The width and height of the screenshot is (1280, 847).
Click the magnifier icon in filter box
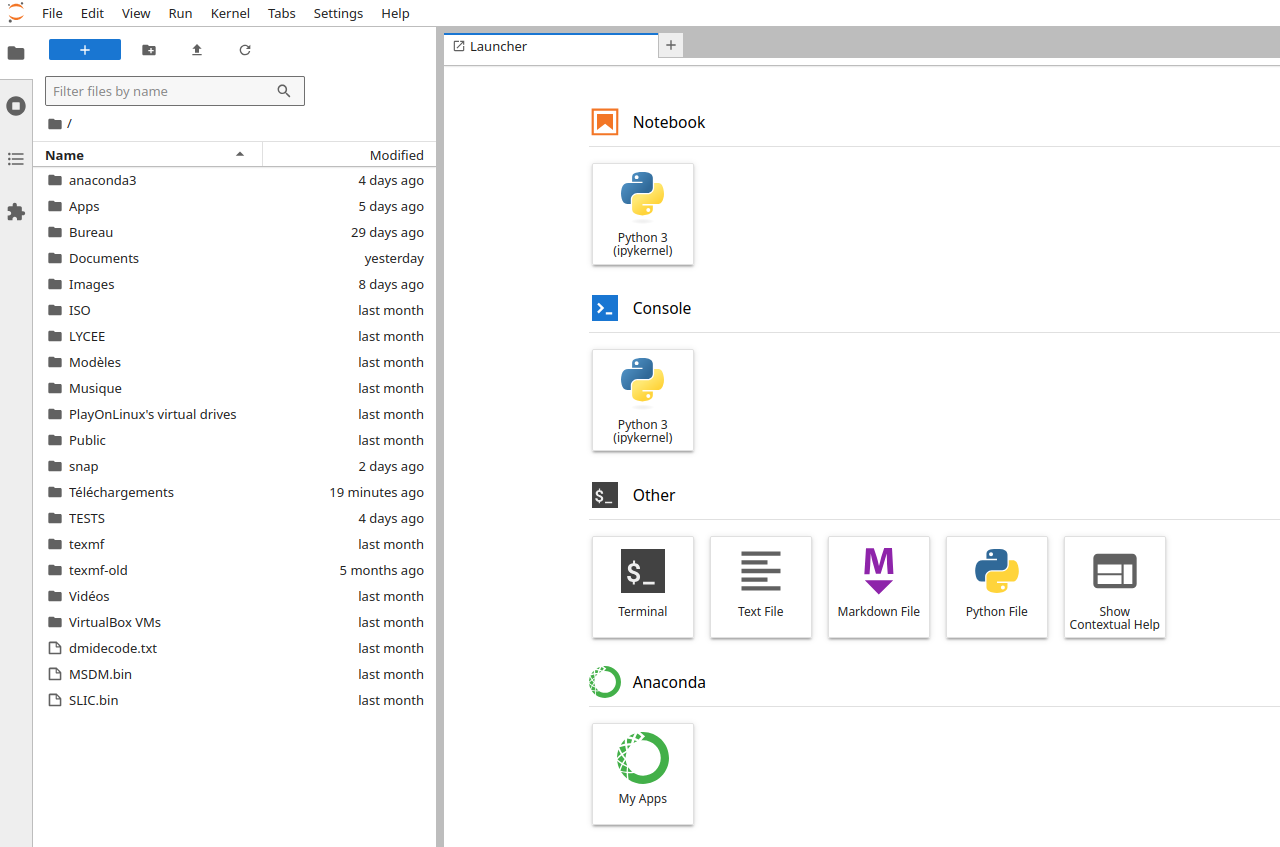click(284, 91)
